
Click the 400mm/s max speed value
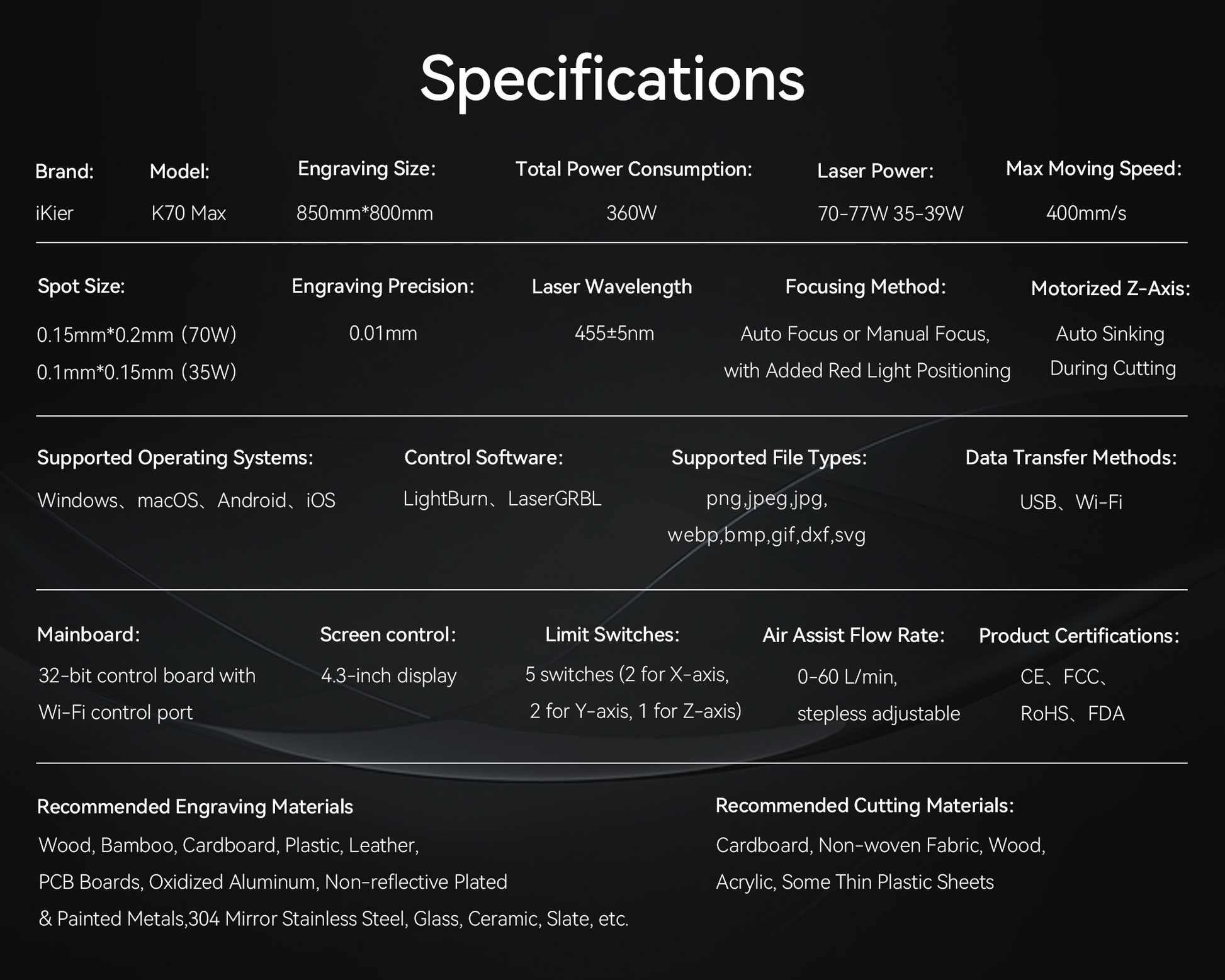1086,213
